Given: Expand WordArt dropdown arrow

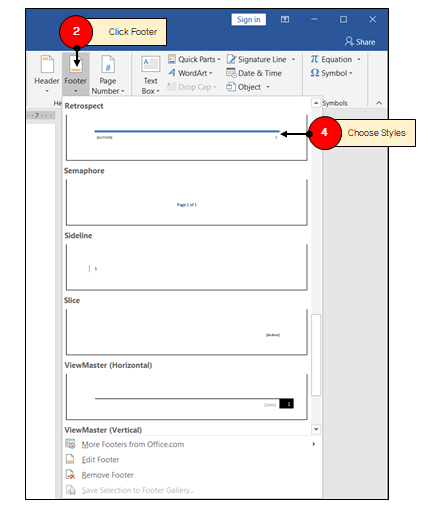Looking at the screenshot, I should [x=211, y=73].
